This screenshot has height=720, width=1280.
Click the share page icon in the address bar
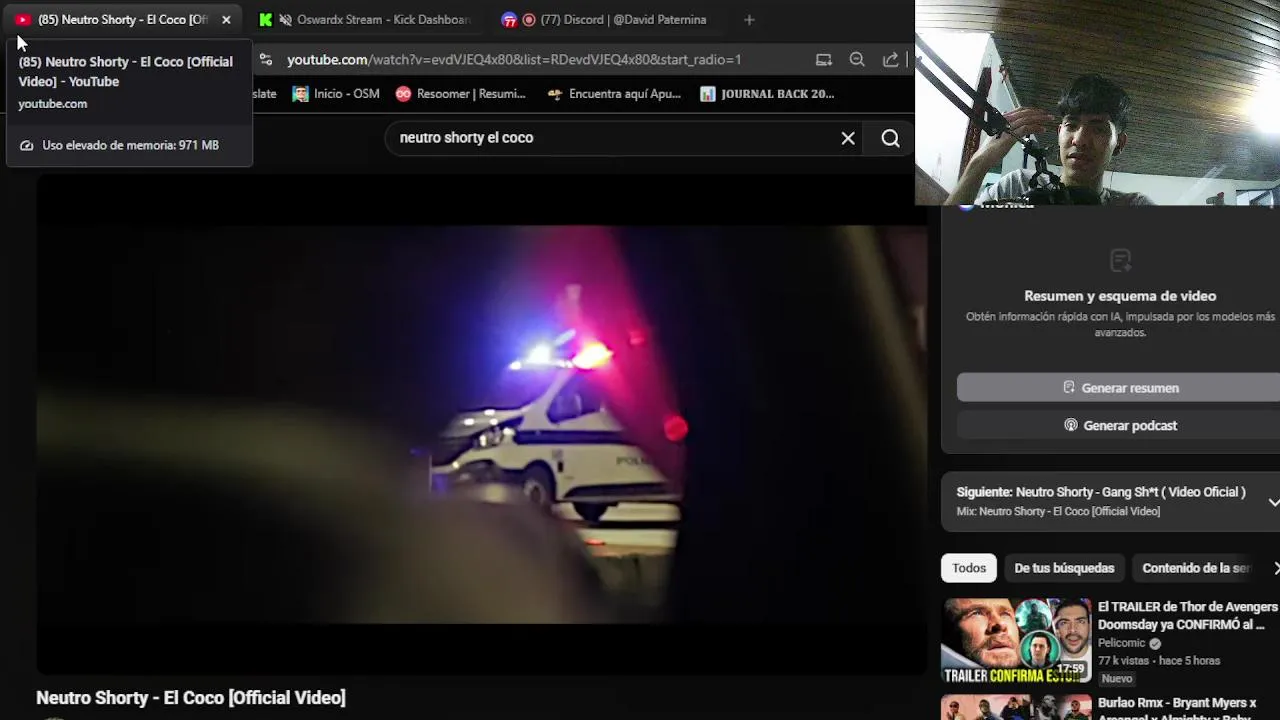pos(890,60)
